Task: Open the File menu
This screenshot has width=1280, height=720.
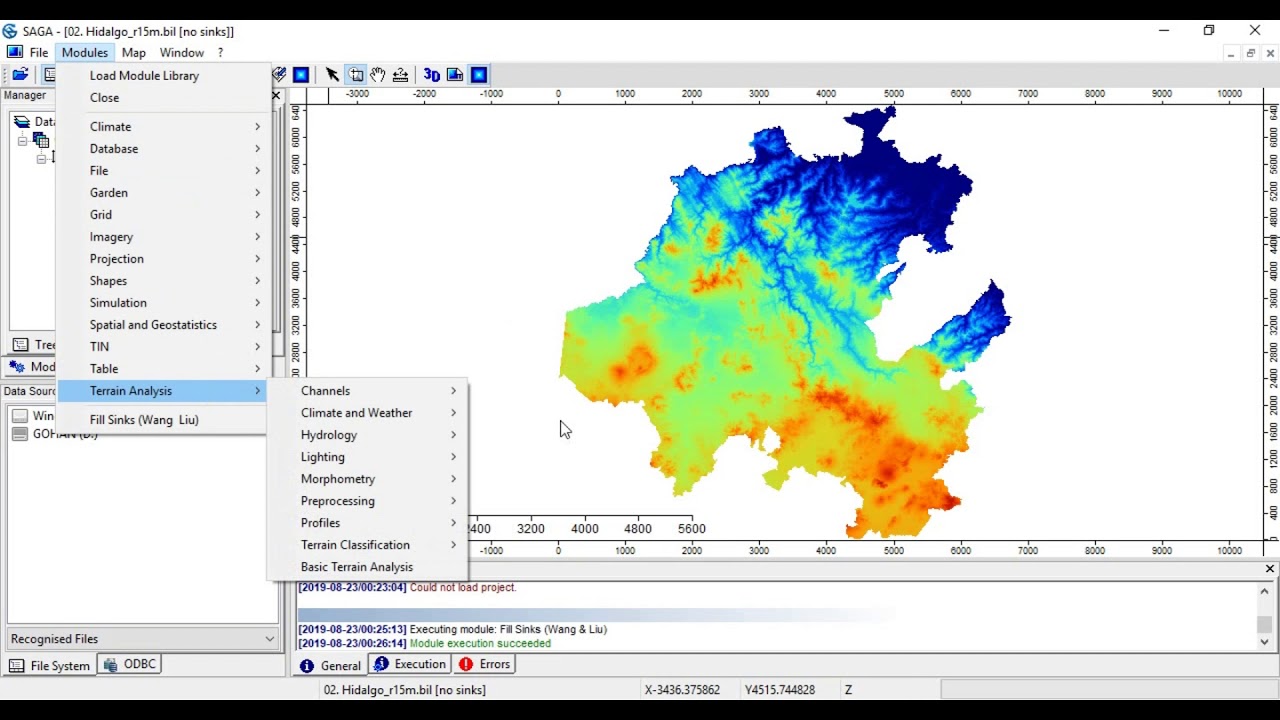Action: (x=39, y=52)
